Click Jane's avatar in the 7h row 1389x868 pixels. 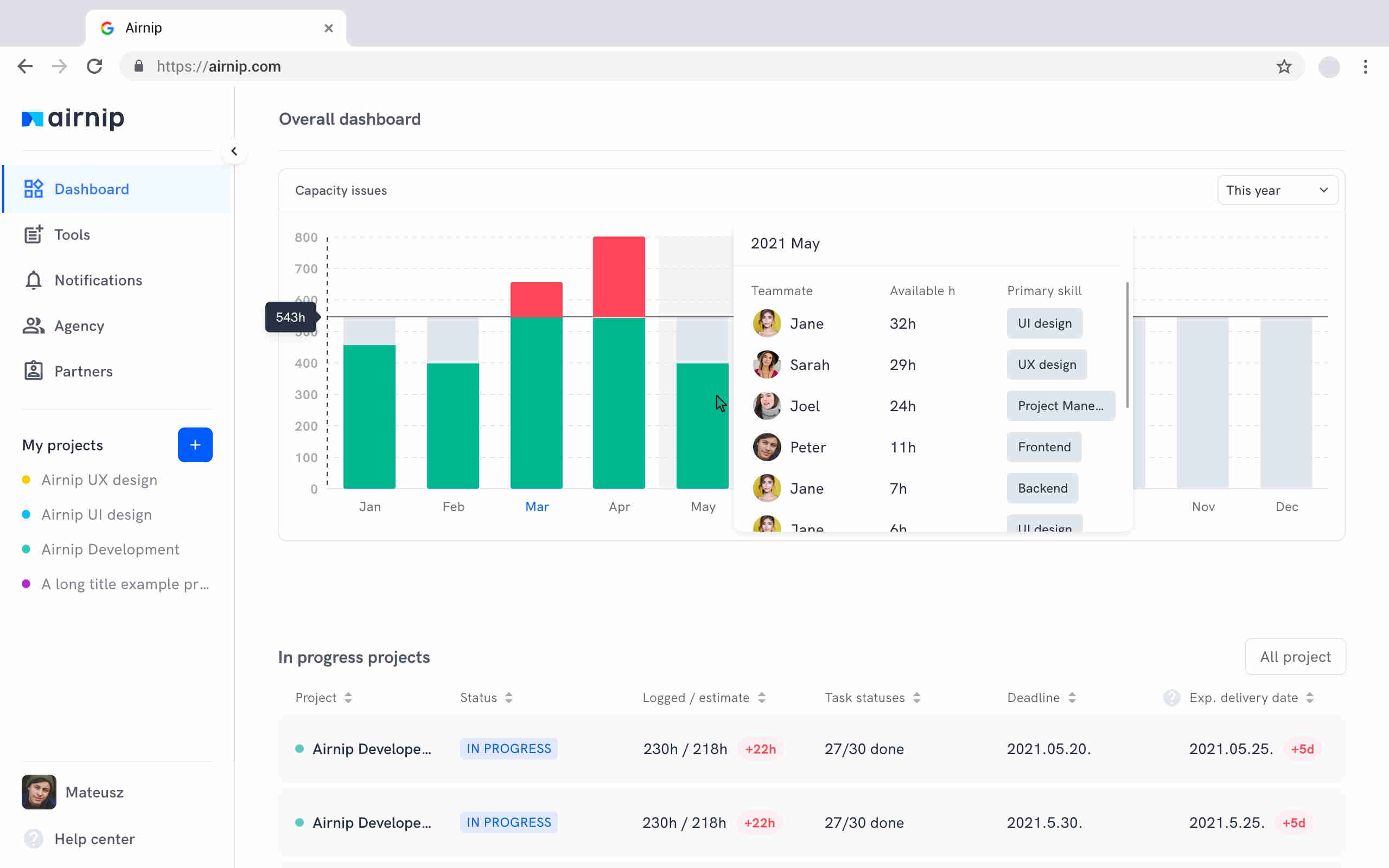[x=767, y=489]
